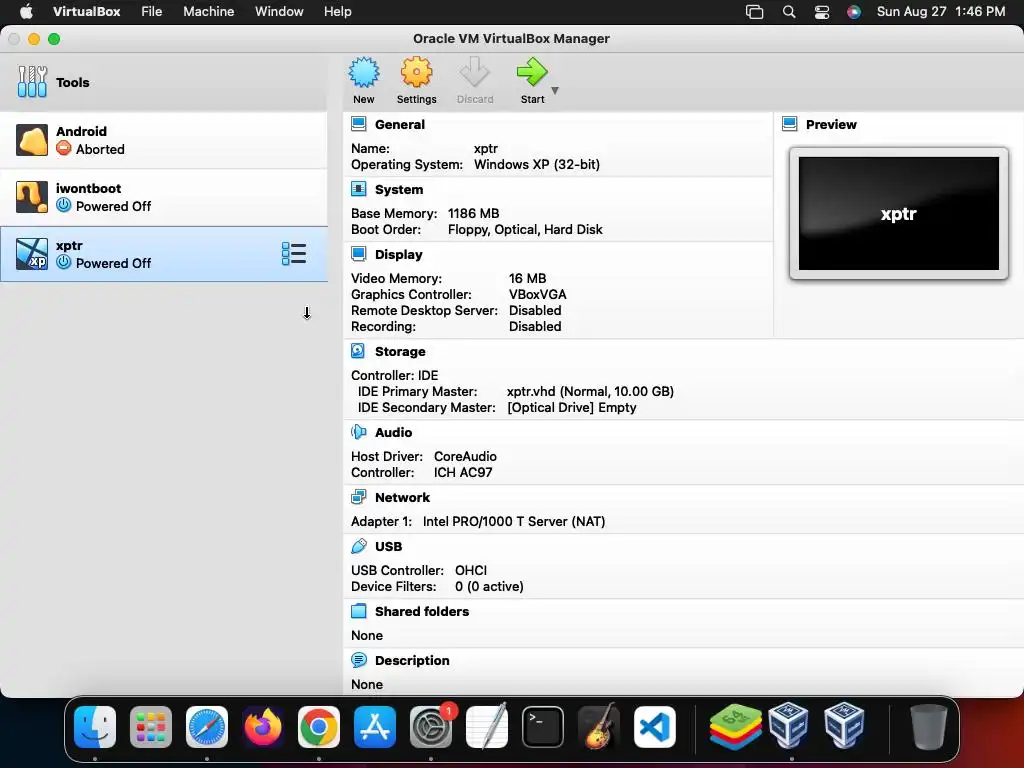This screenshot has width=1024, height=768.
Task: Click the 'OHCI' USB controller value
Action: [x=471, y=571]
